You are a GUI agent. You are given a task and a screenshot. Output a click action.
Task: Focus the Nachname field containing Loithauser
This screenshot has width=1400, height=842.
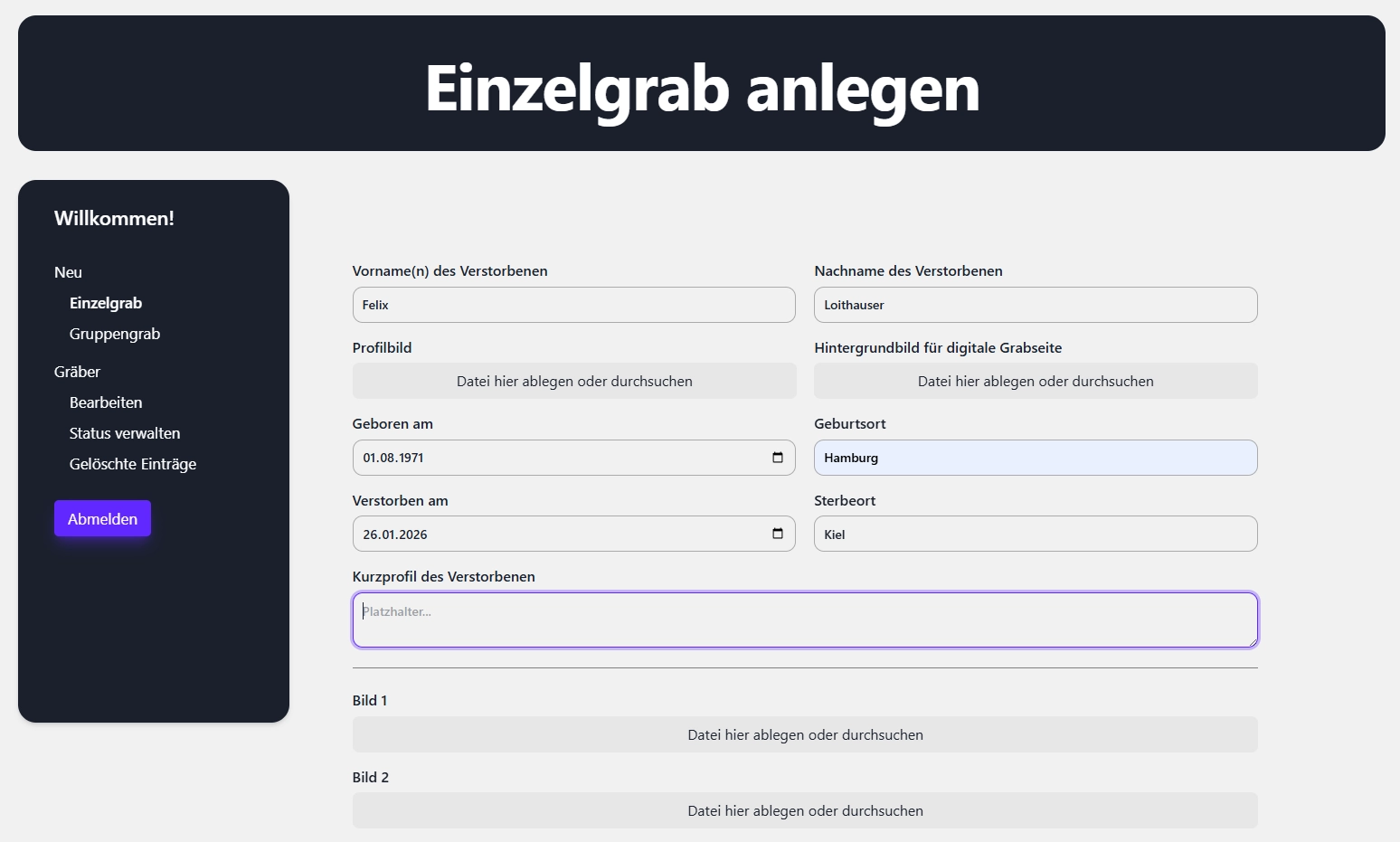(x=1036, y=305)
